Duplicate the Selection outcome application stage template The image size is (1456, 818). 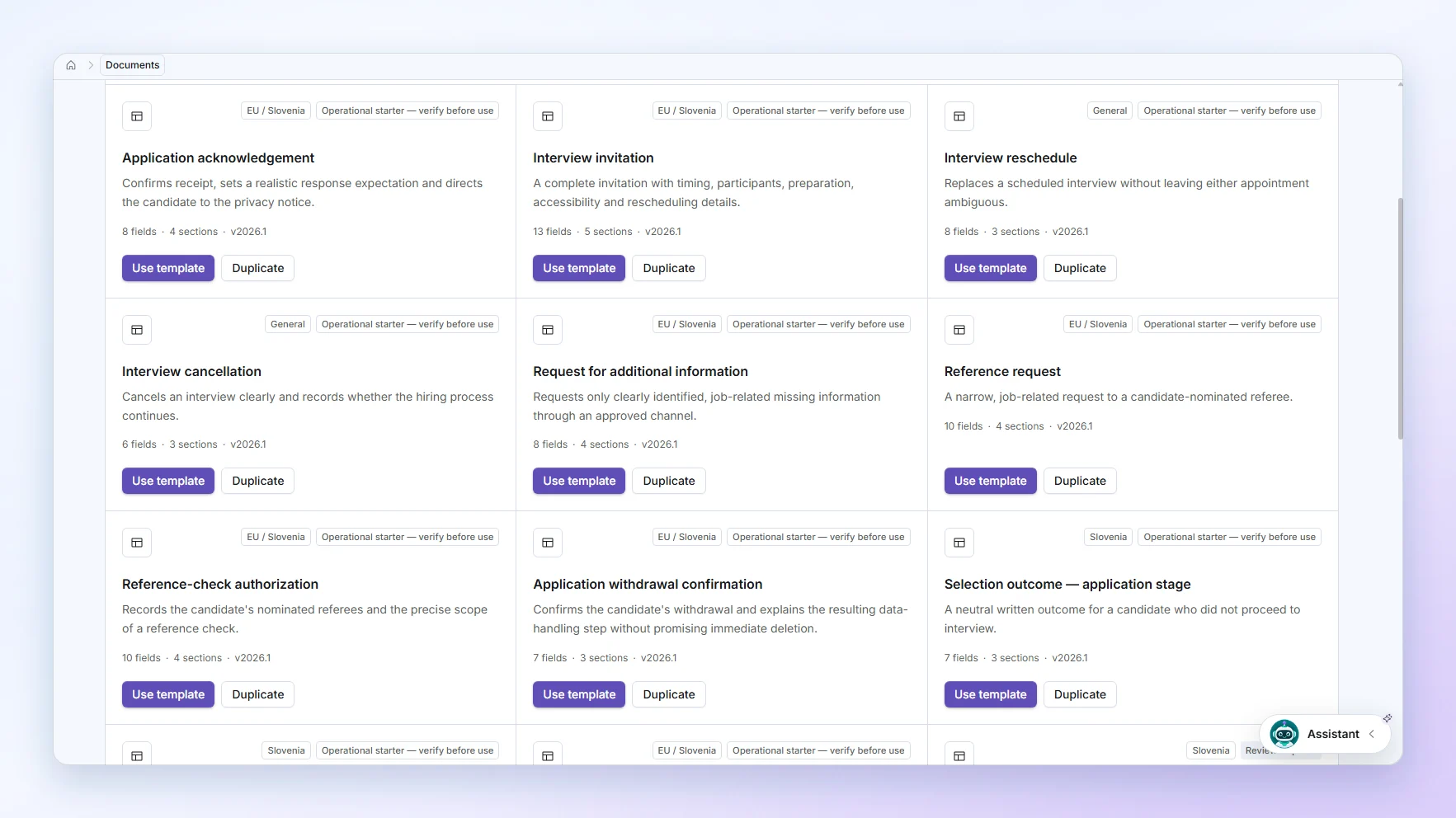pos(1080,694)
